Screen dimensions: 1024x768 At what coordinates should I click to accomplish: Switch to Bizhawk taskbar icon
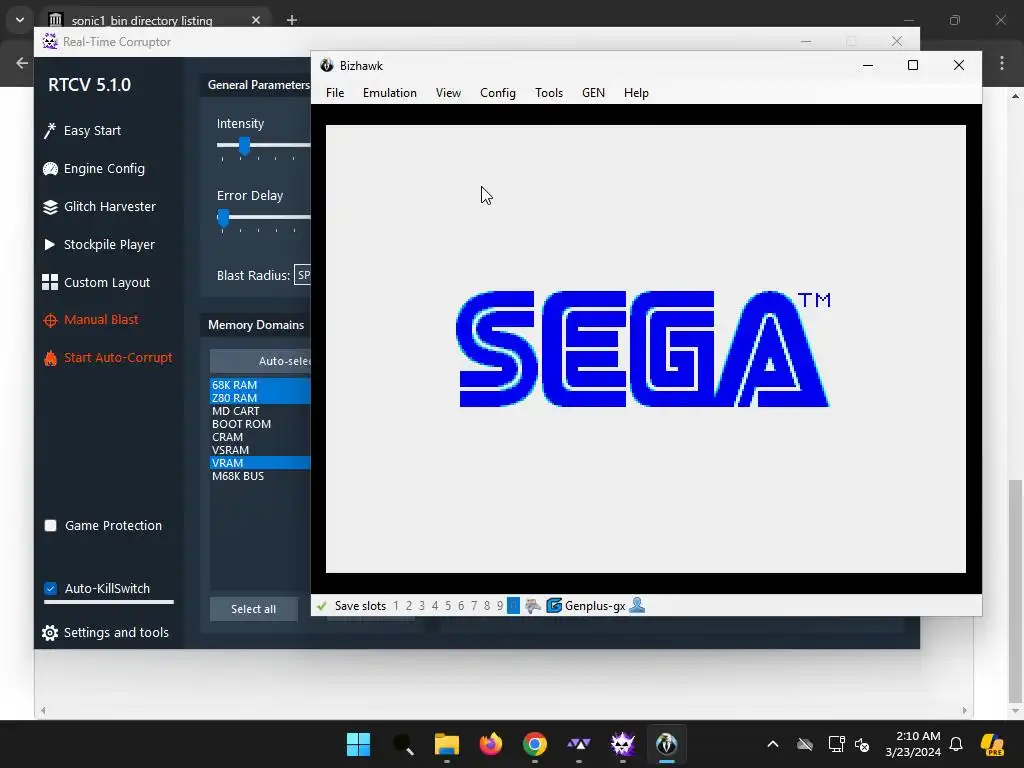(666, 744)
